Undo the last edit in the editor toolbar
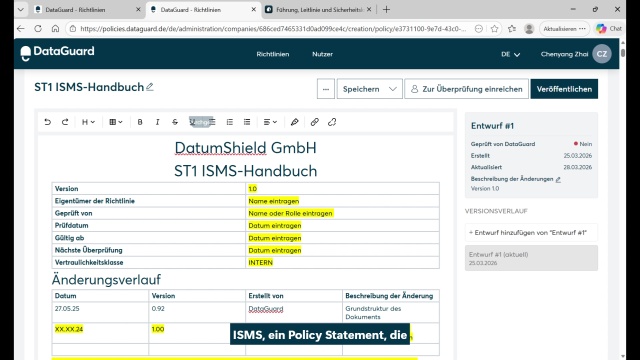Viewport: 640px width, 360px height. tap(48, 122)
